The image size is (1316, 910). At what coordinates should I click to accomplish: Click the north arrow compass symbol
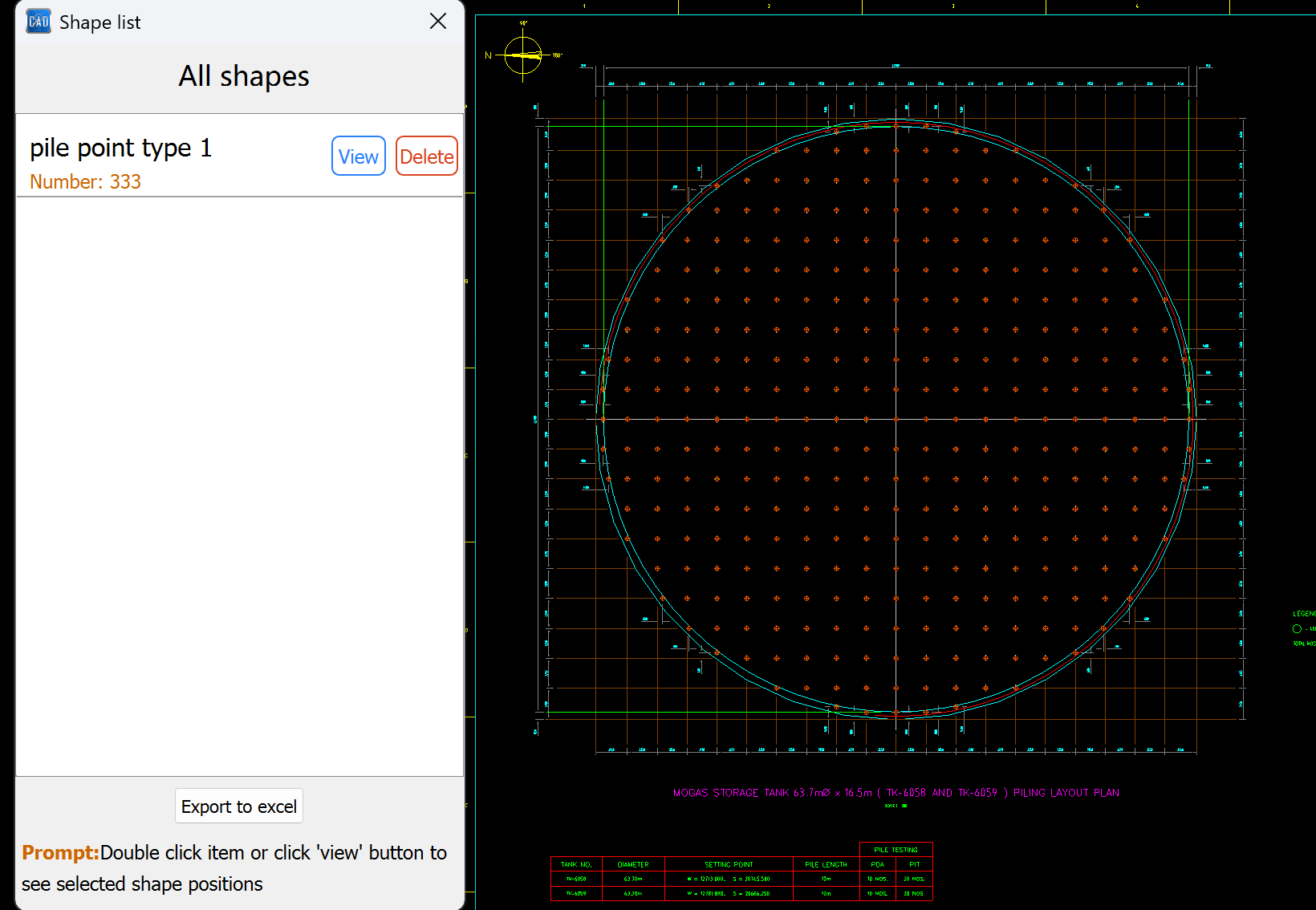(523, 55)
